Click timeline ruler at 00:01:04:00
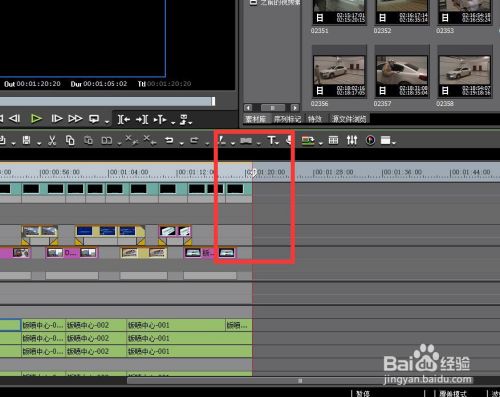Viewport: 500px width, 397px height. tap(129, 172)
